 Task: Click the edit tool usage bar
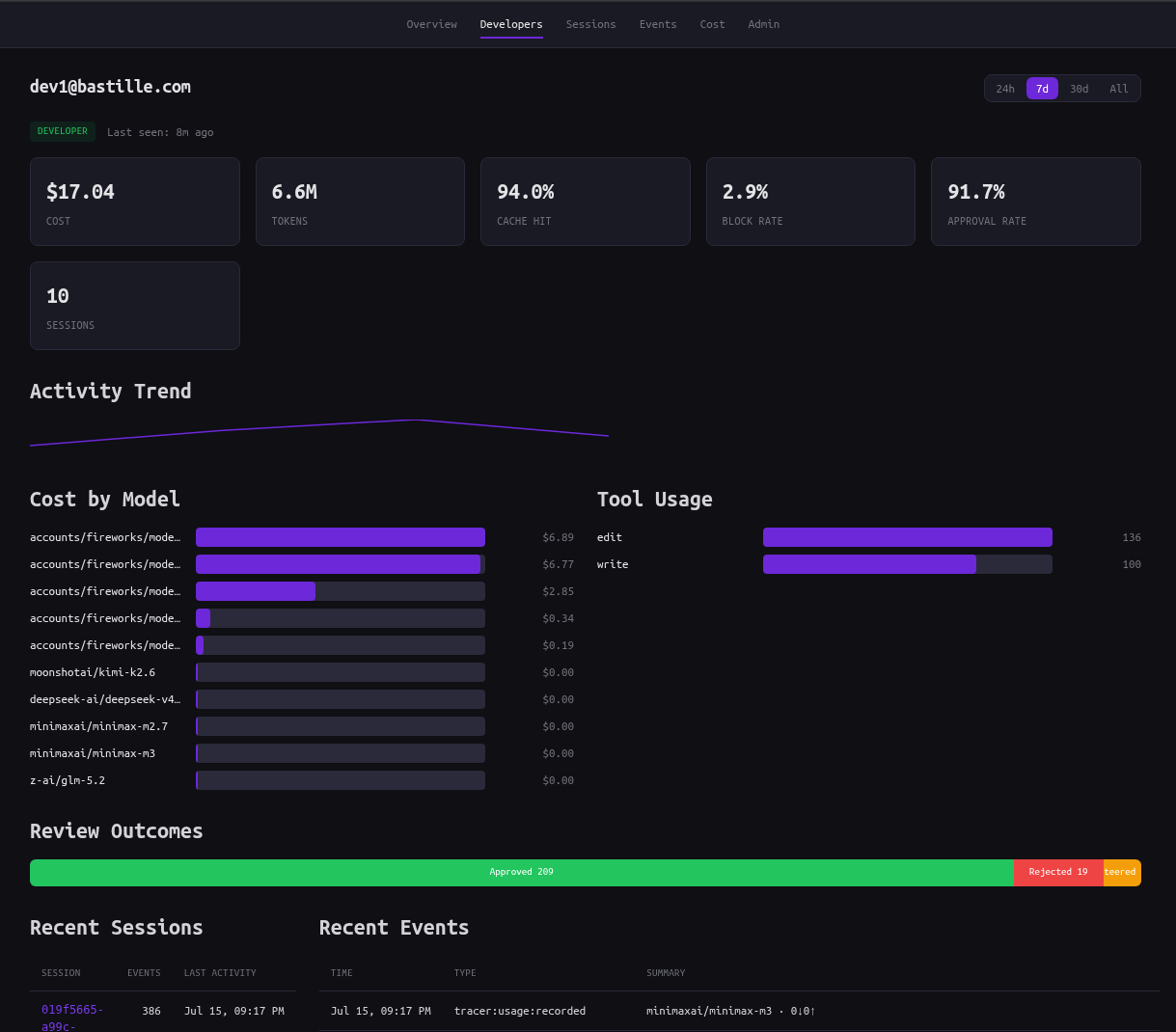click(908, 537)
